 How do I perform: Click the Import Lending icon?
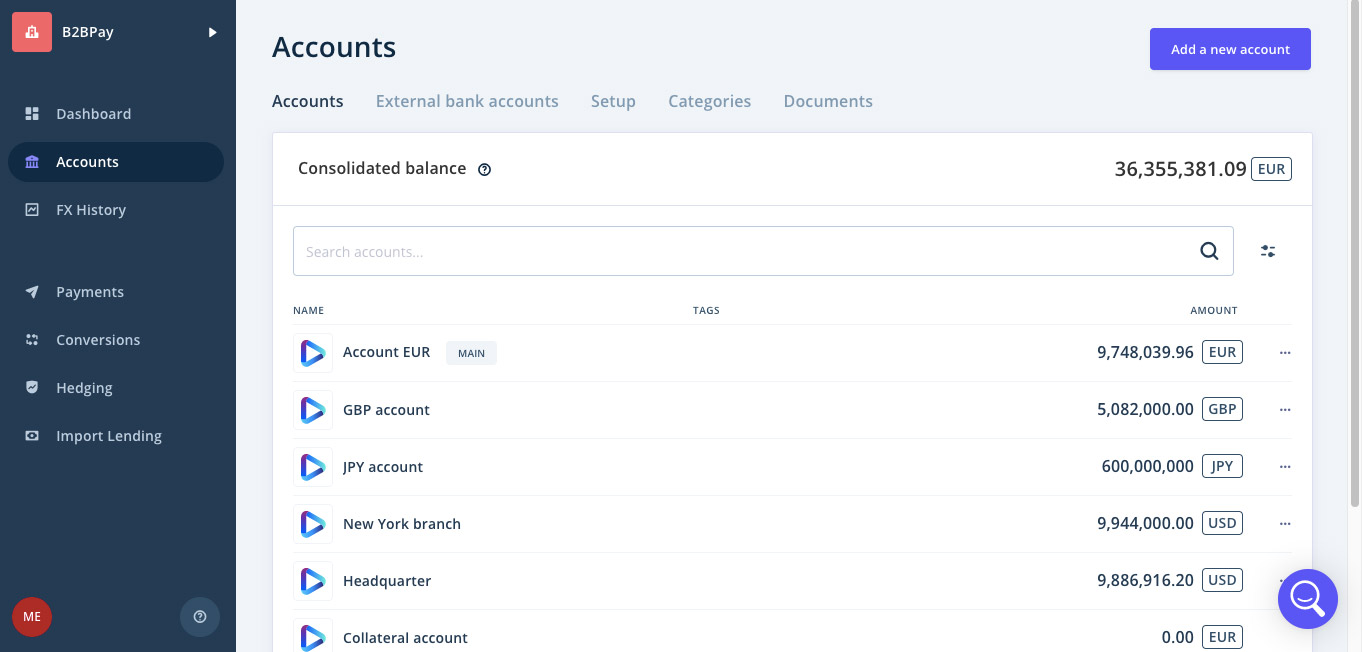click(x=32, y=436)
